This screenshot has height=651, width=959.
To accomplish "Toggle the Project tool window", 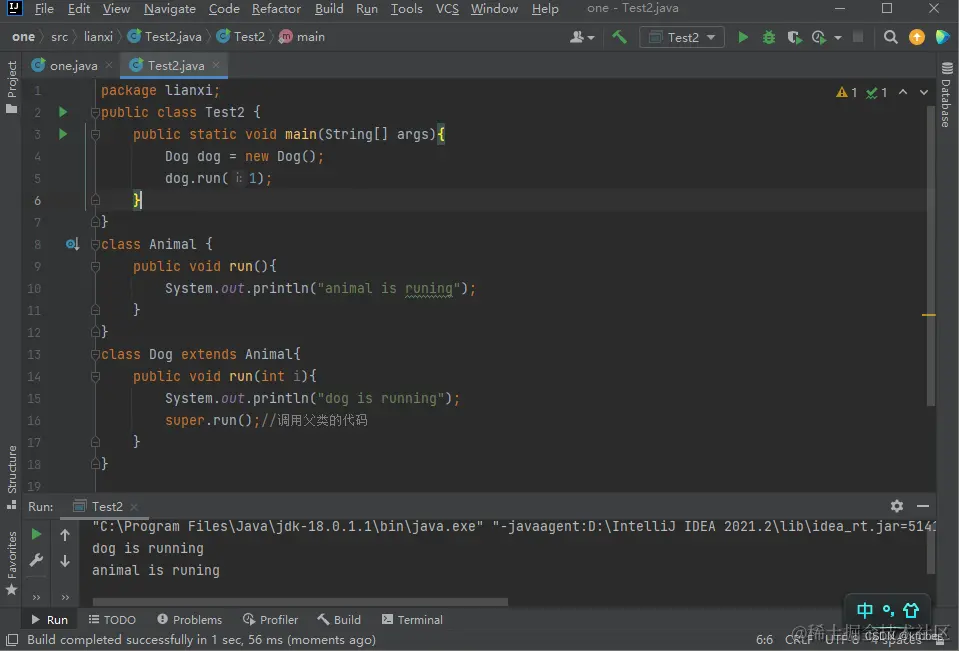I will (12, 87).
